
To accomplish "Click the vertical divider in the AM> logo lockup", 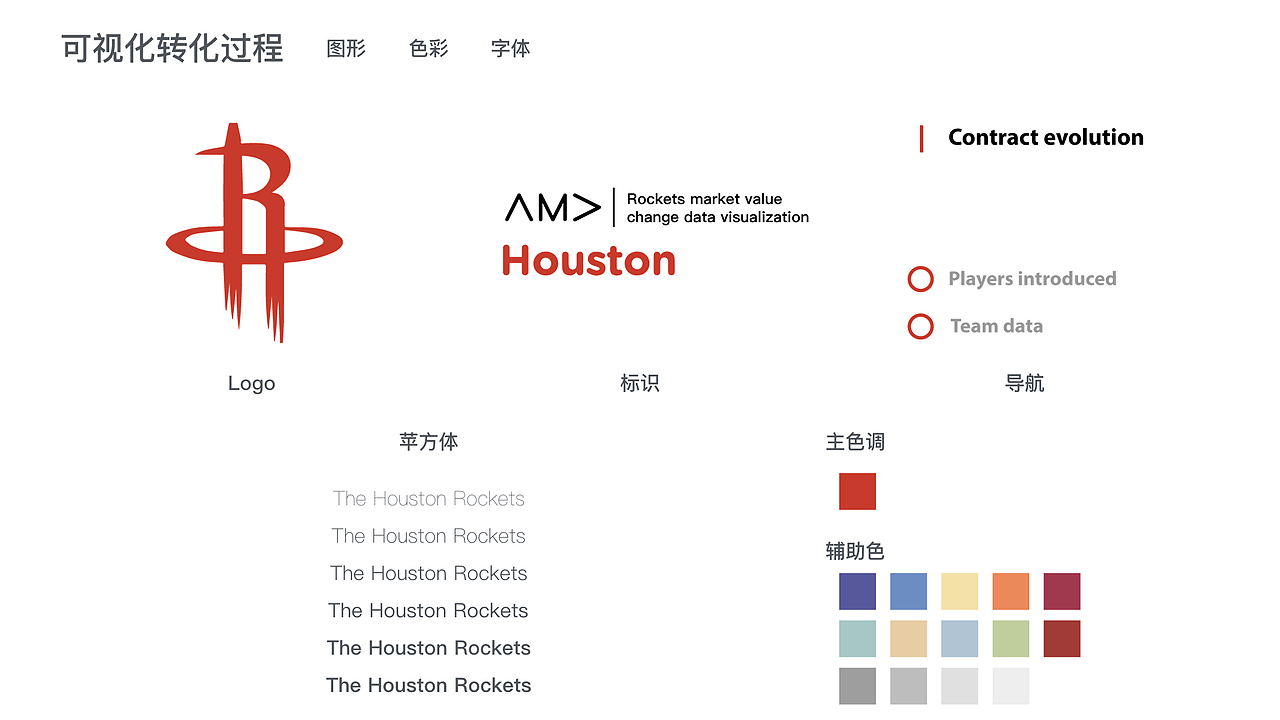I will pos(612,207).
